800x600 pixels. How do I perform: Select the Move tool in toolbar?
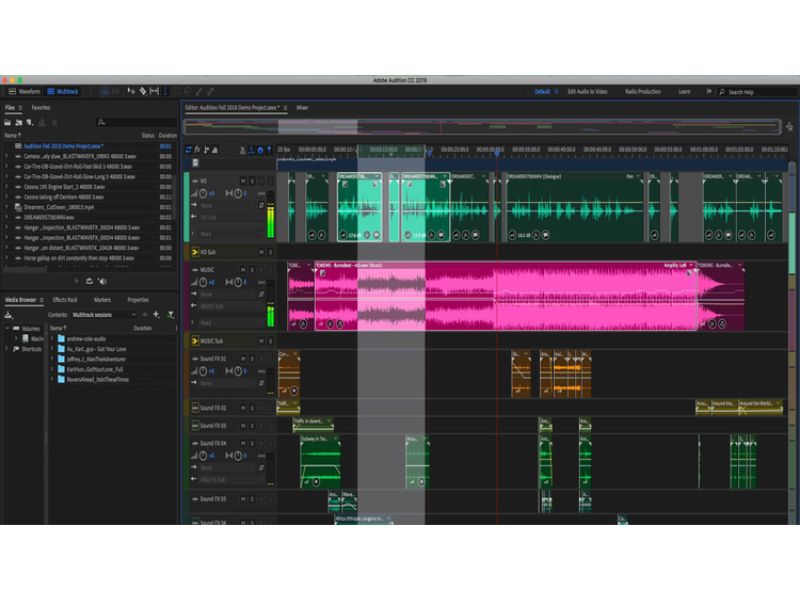click(x=129, y=91)
